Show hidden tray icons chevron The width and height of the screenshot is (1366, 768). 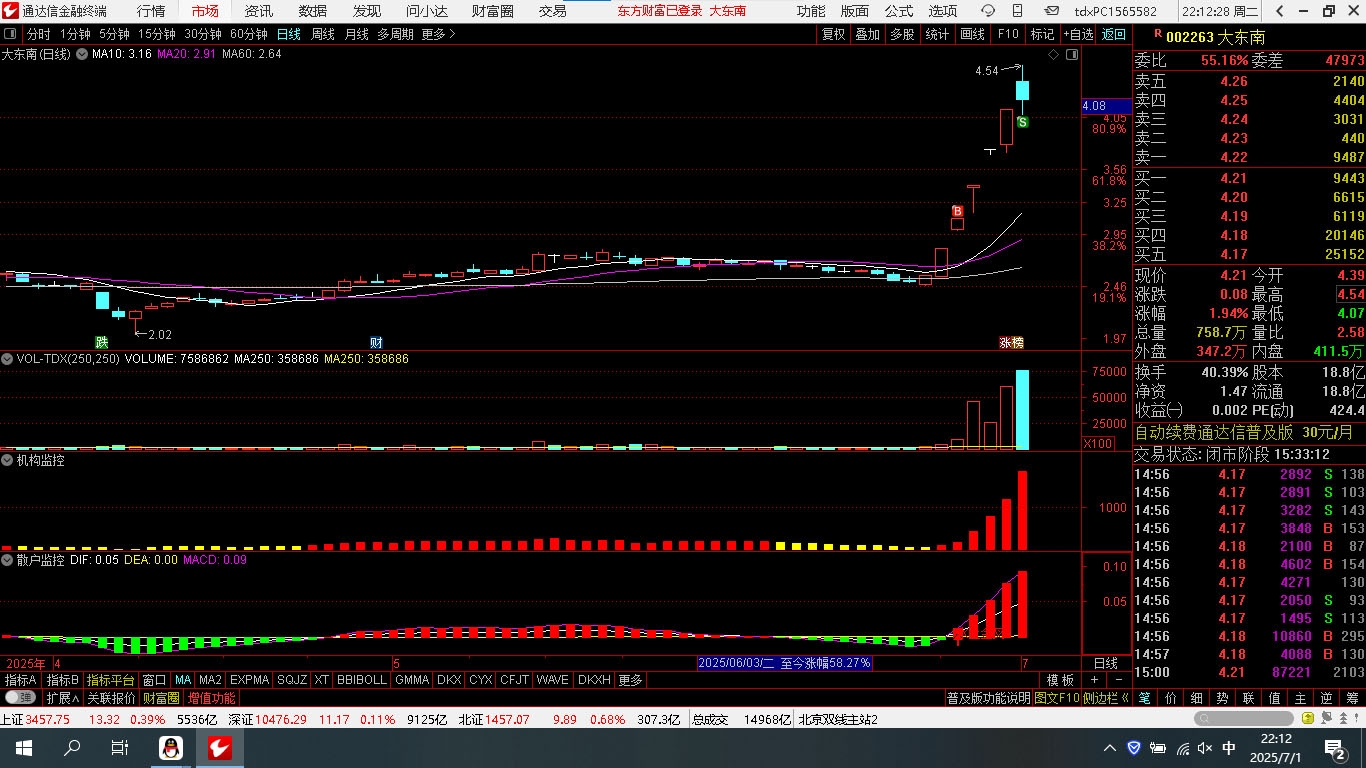(x=1109, y=748)
